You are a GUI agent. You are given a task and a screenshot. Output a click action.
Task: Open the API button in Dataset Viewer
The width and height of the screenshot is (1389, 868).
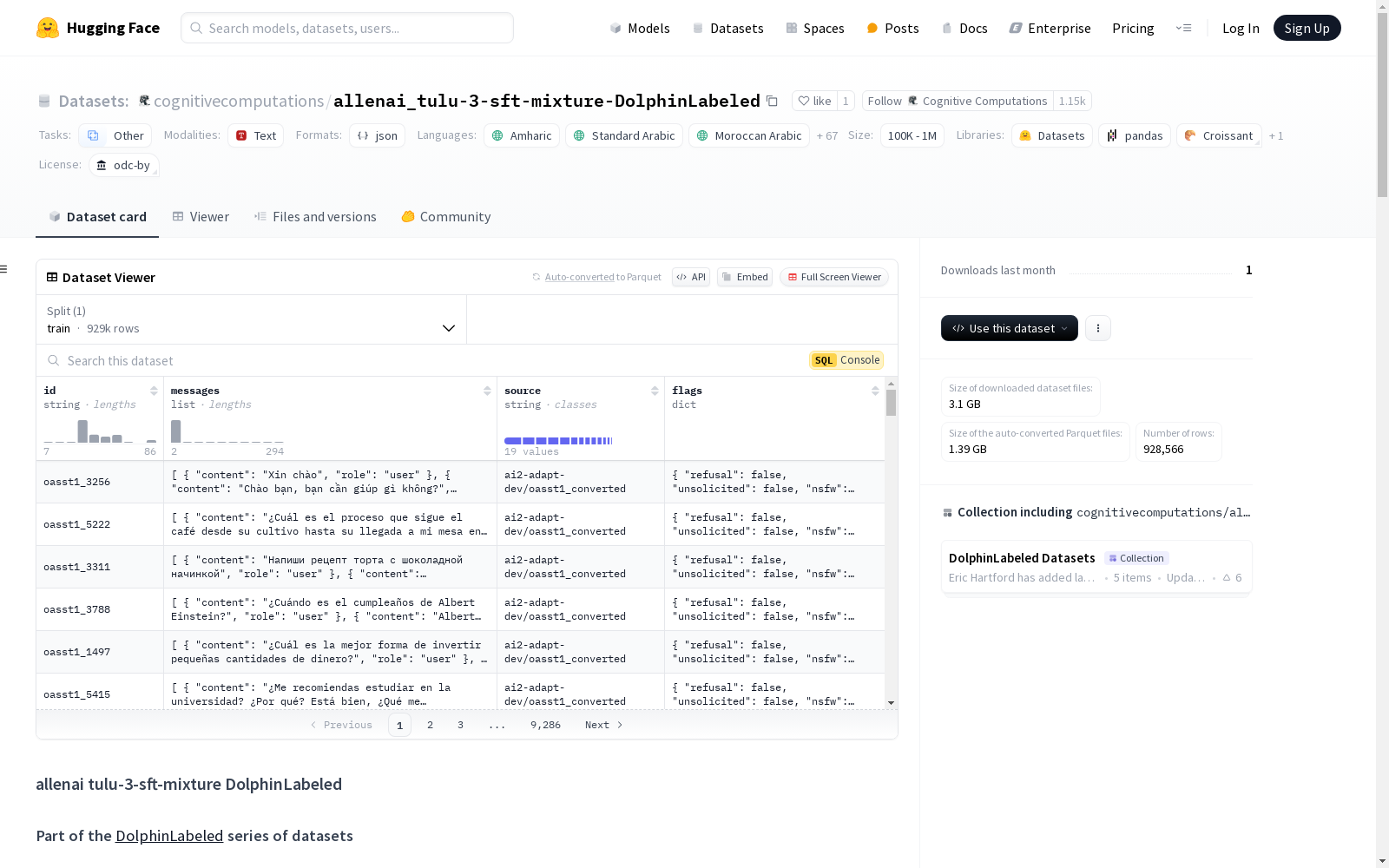[691, 277]
